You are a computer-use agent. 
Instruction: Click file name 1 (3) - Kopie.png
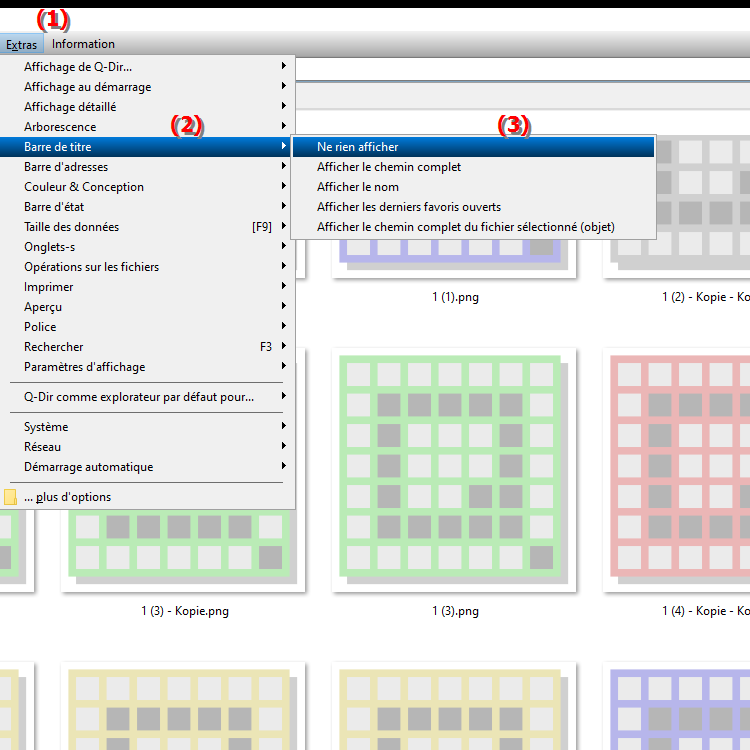185,611
